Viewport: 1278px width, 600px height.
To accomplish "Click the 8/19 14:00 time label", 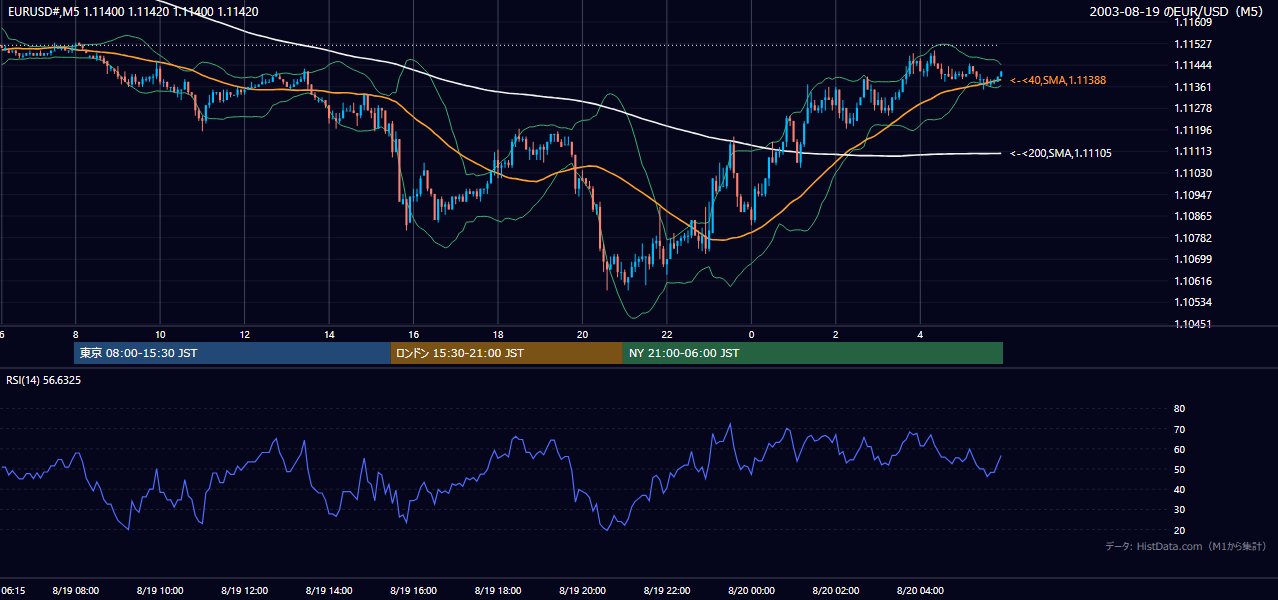I will [329, 591].
